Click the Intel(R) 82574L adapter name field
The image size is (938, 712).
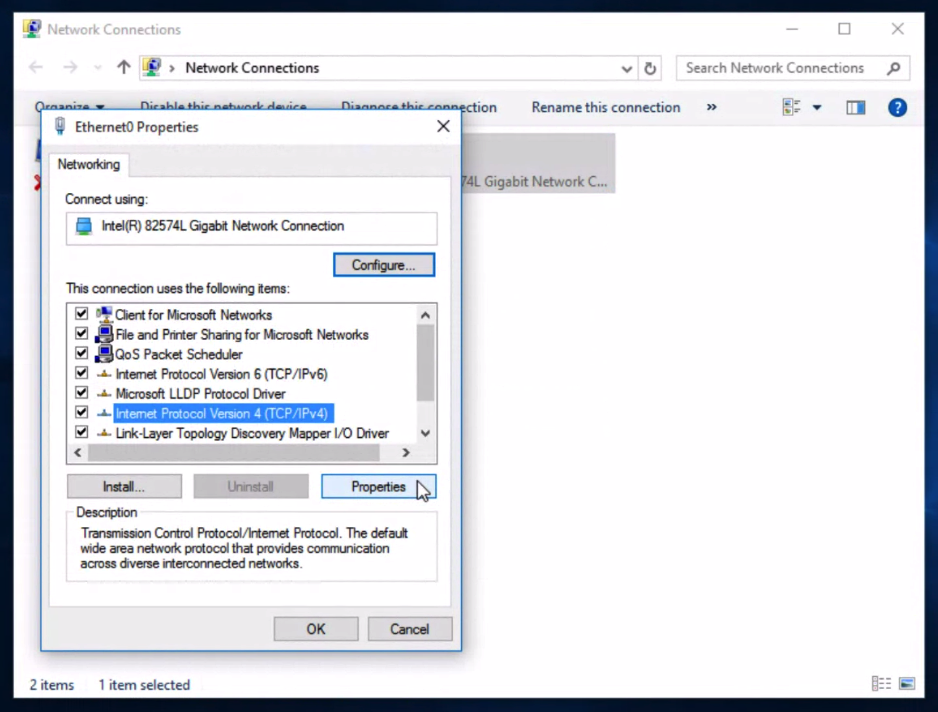(x=251, y=228)
